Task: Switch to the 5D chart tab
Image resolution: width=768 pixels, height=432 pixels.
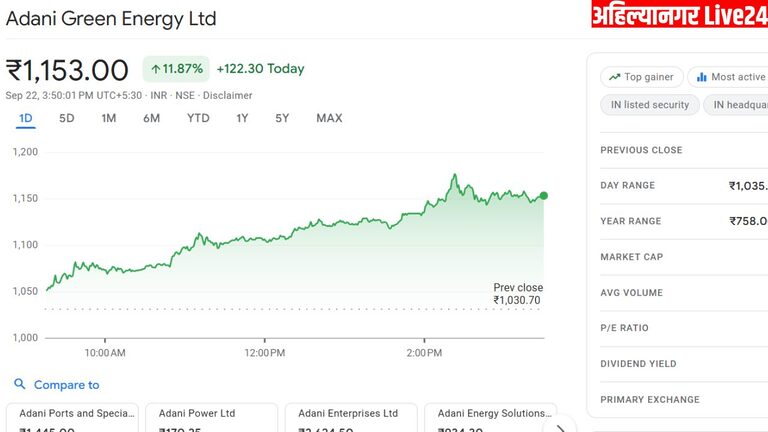Action: click(67, 118)
